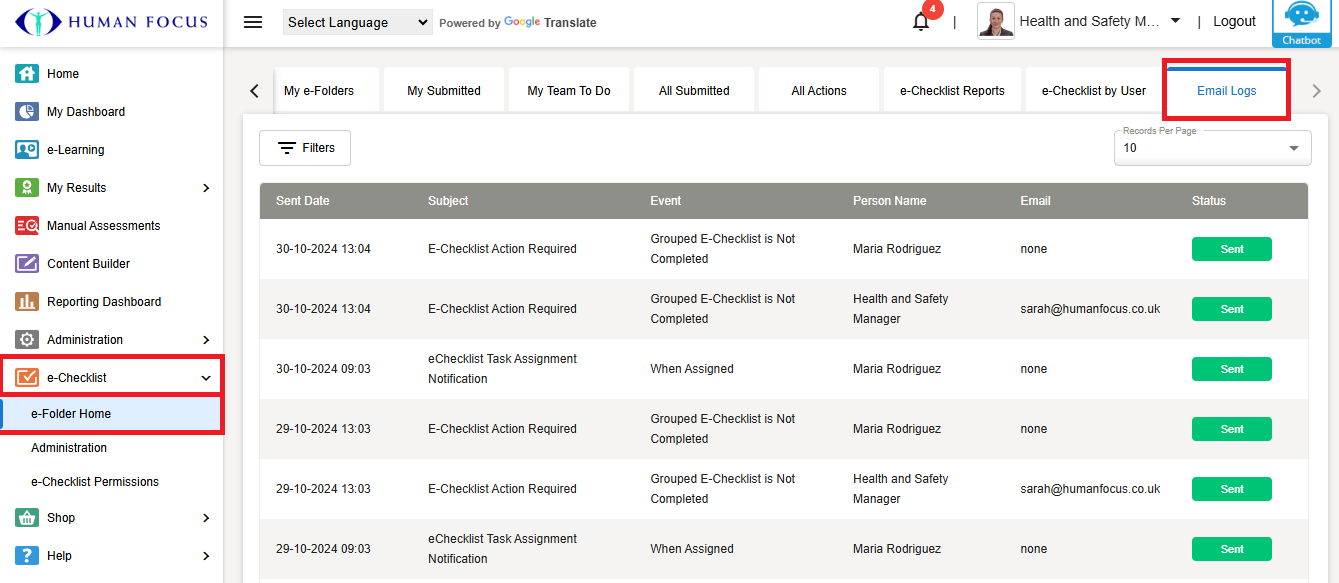1339x583 pixels.
Task: Open the Records Per Page dropdown
Action: (1212, 148)
